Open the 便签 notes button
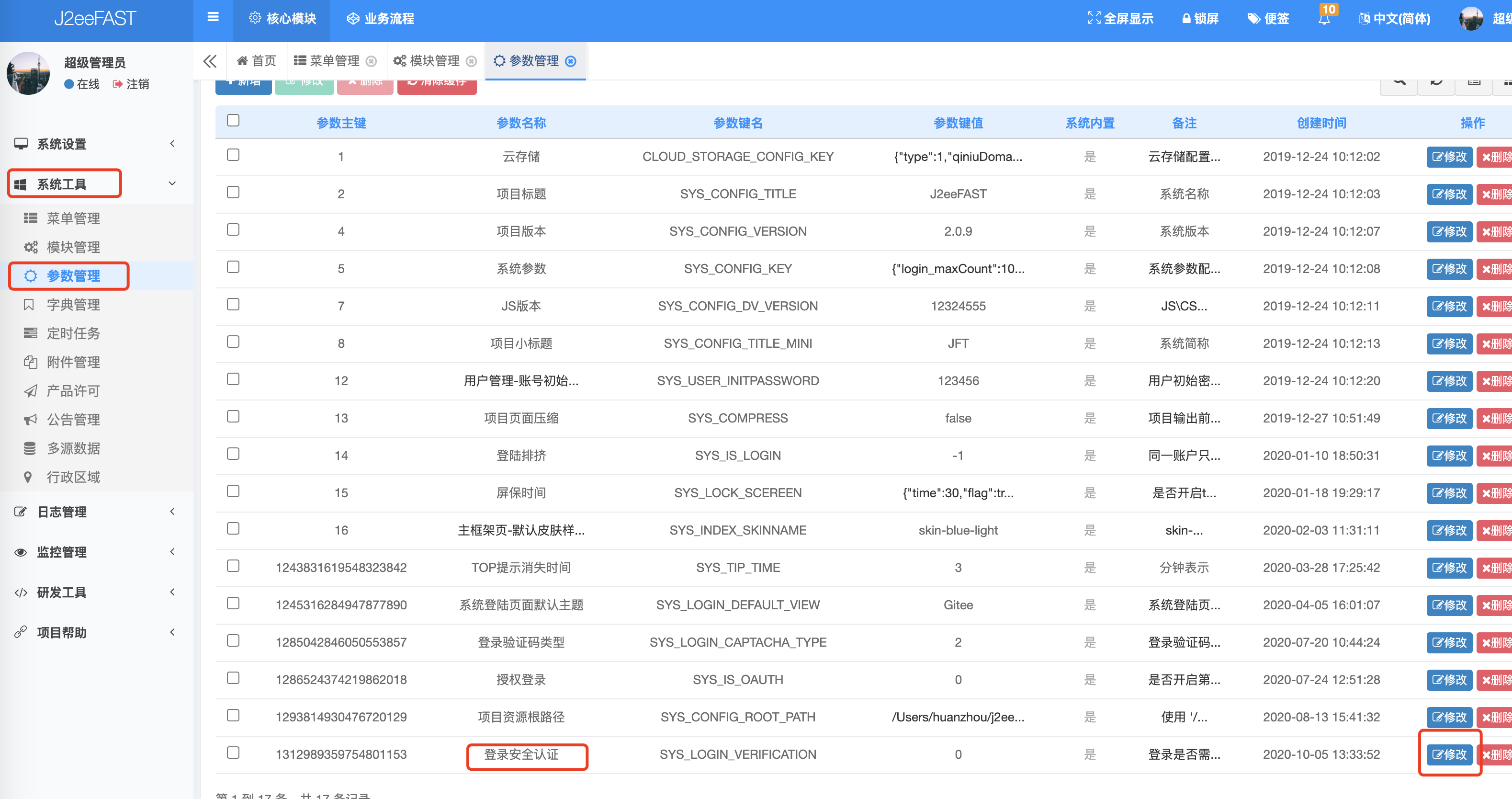The width and height of the screenshot is (1512, 799). pos(1268,19)
